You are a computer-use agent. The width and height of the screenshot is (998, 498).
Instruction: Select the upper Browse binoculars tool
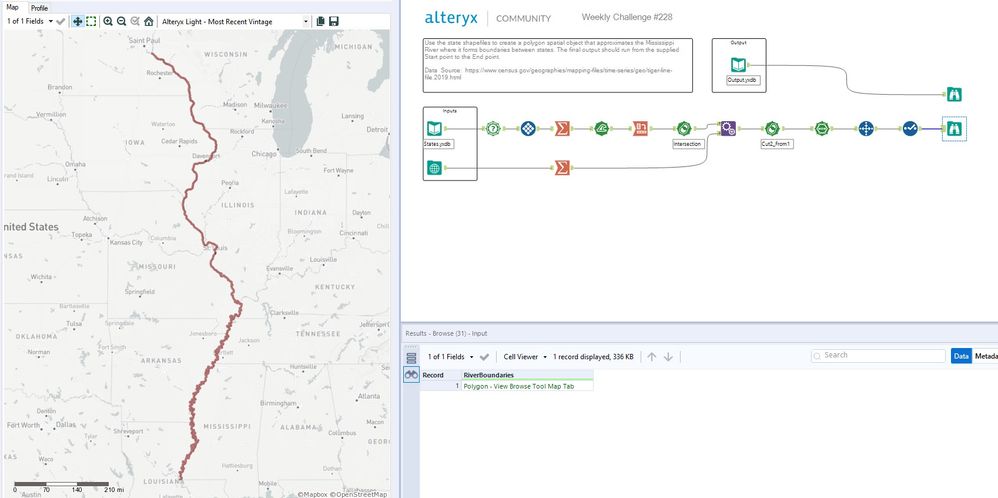(x=954, y=94)
